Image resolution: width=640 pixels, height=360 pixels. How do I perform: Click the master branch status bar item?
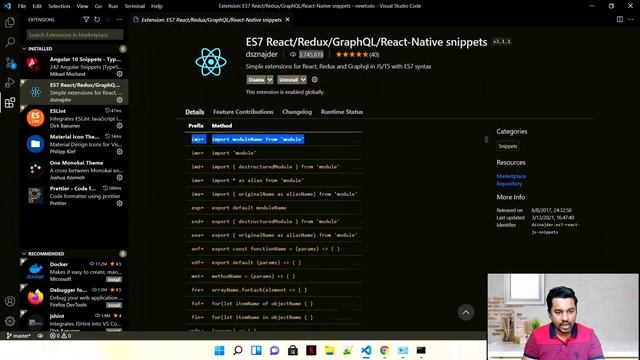18,336
